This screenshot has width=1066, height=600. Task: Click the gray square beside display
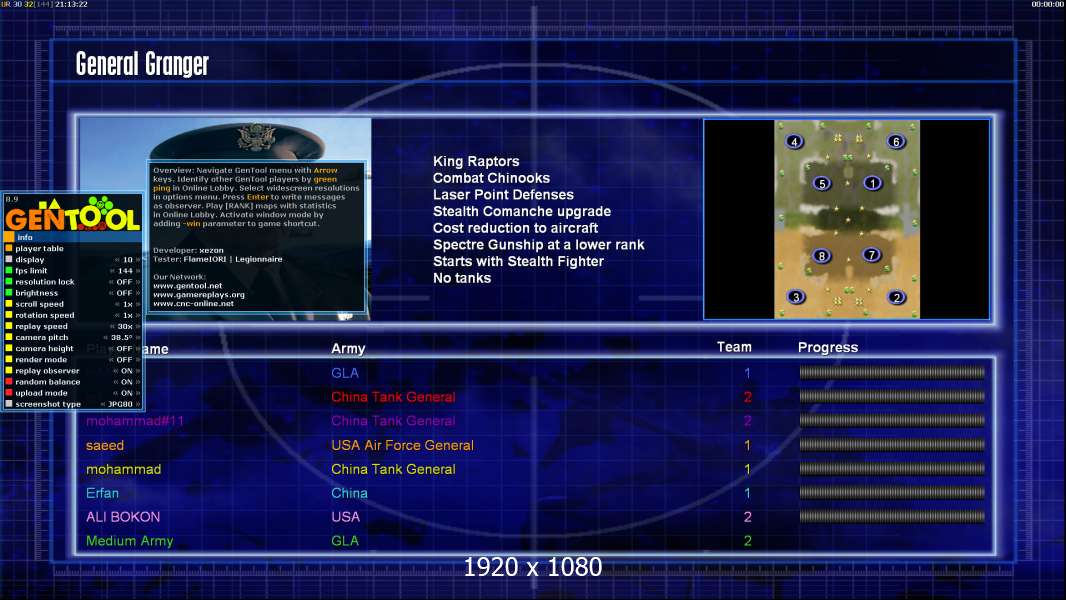point(9,259)
